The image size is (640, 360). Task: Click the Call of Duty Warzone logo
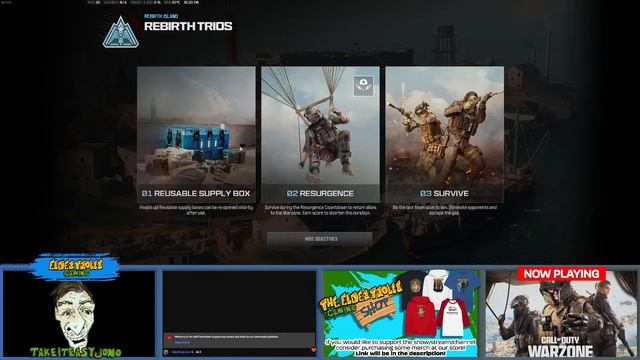coord(560,347)
